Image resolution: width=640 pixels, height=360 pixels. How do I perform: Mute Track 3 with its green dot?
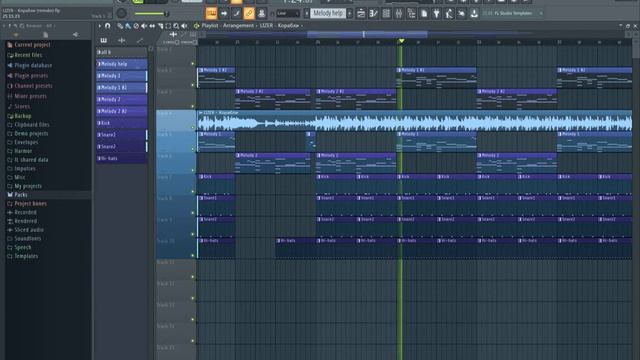click(x=193, y=106)
